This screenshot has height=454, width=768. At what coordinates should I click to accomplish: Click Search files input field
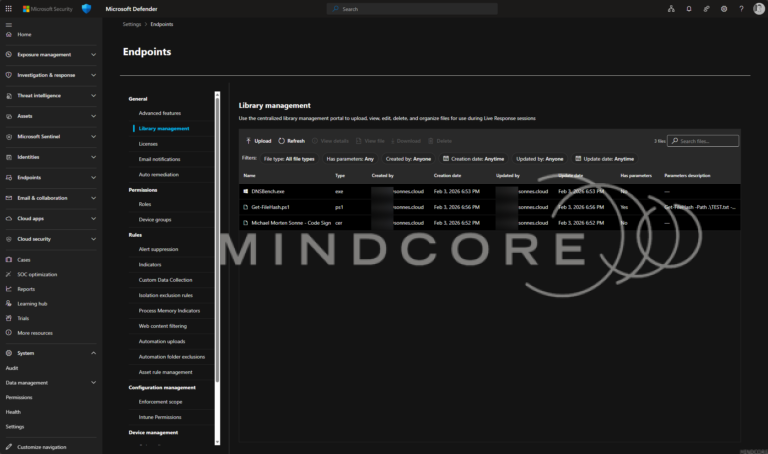point(703,141)
